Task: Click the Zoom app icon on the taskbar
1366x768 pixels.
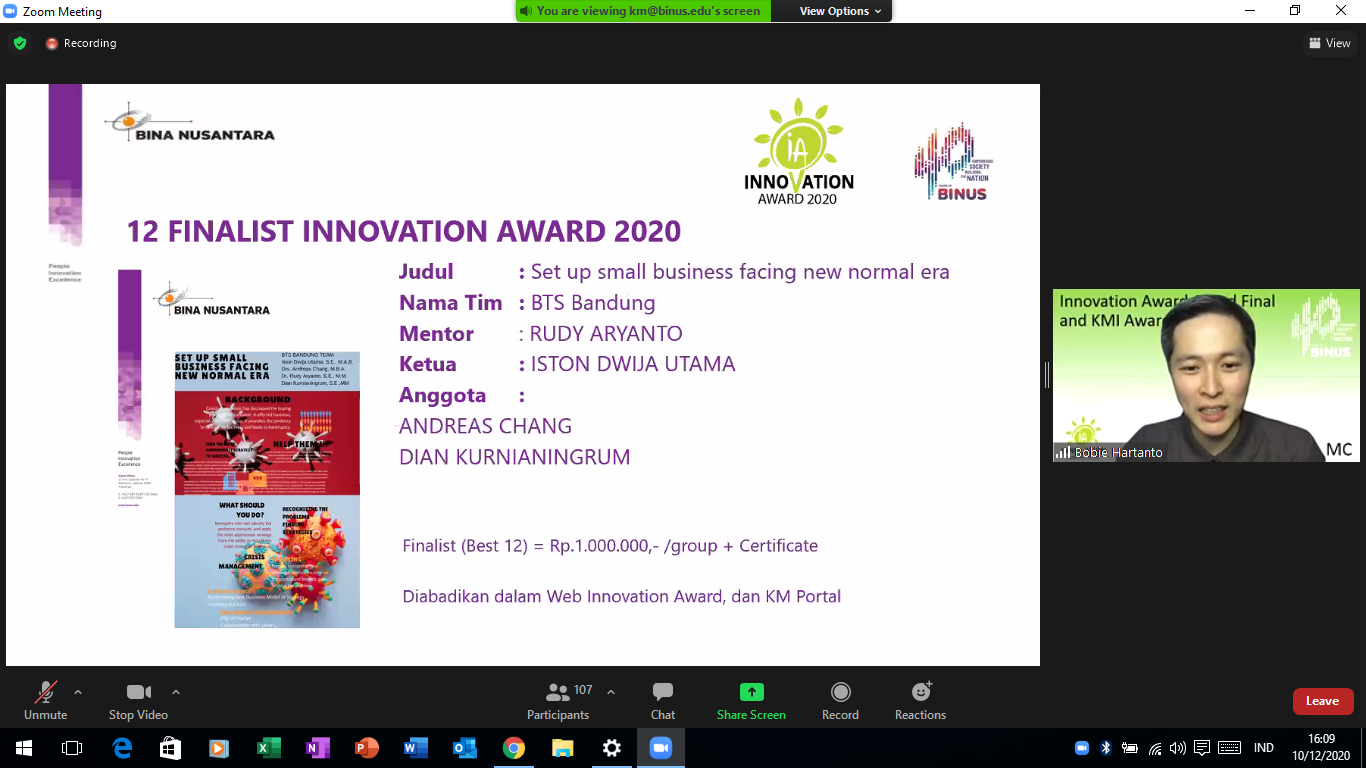Action: coord(660,748)
